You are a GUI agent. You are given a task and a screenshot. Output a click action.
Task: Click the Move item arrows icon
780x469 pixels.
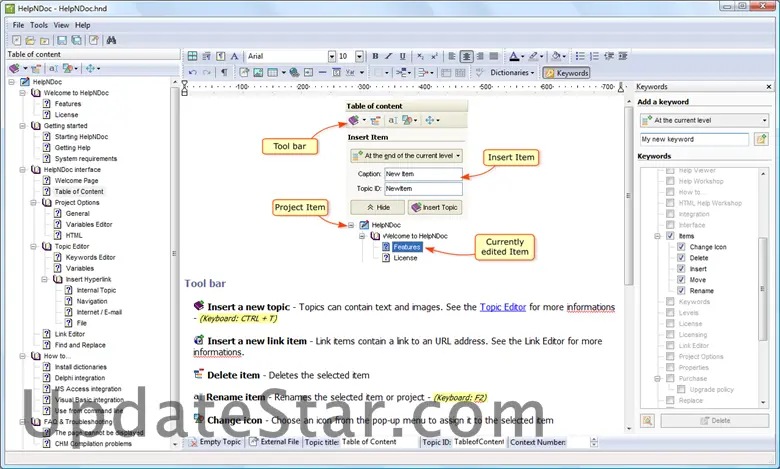pyautogui.click(x=90, y=68)
